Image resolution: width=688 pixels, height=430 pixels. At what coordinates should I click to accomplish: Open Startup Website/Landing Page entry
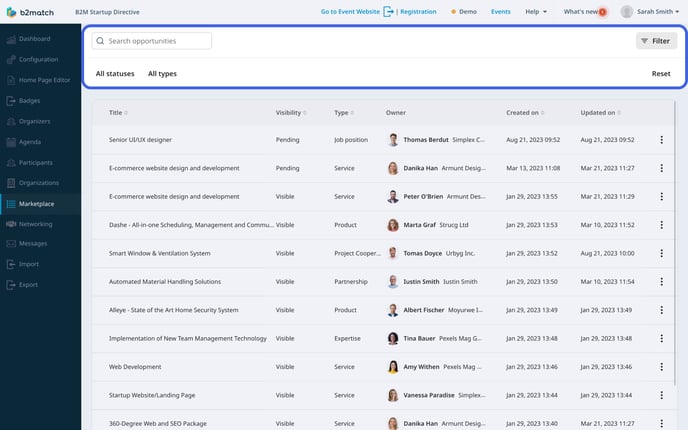152,395
